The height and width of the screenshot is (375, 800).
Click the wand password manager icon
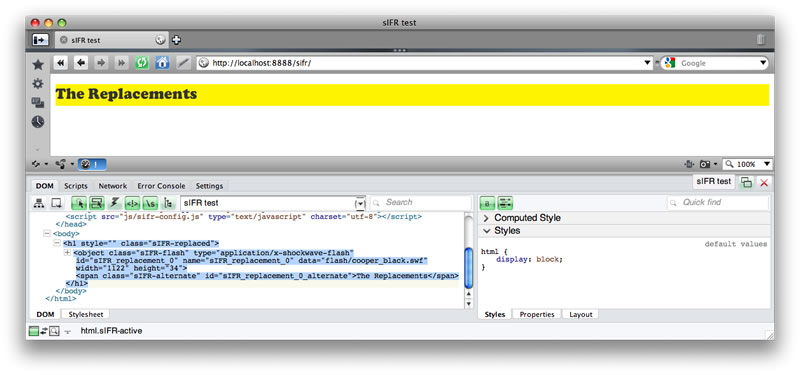click(183, 63)
